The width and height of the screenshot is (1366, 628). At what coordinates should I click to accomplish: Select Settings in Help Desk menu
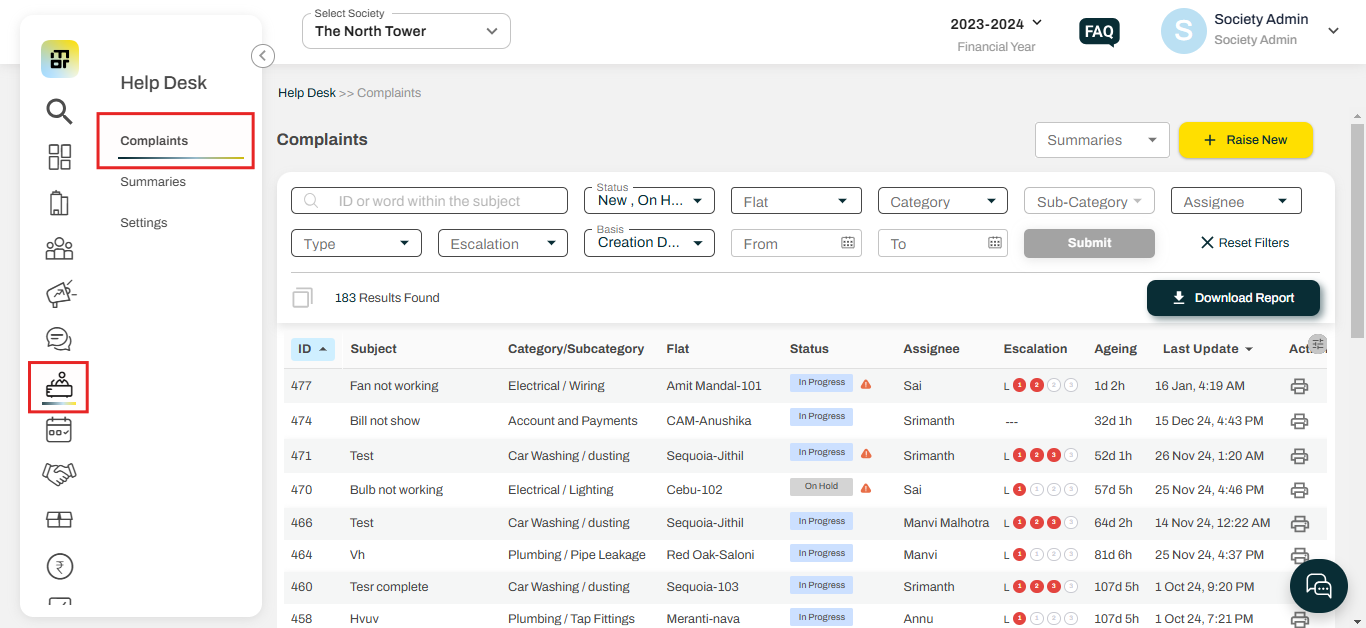tap(144, 223)
